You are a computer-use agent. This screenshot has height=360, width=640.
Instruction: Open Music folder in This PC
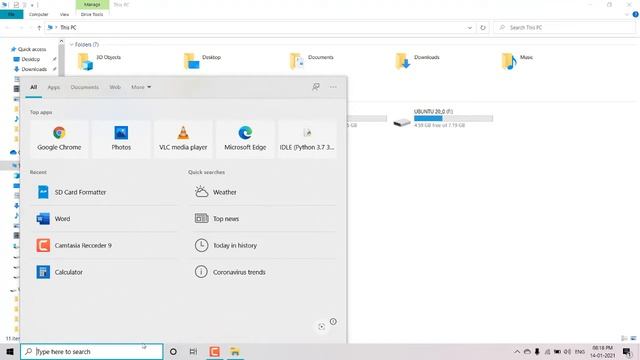pos(518,61)
